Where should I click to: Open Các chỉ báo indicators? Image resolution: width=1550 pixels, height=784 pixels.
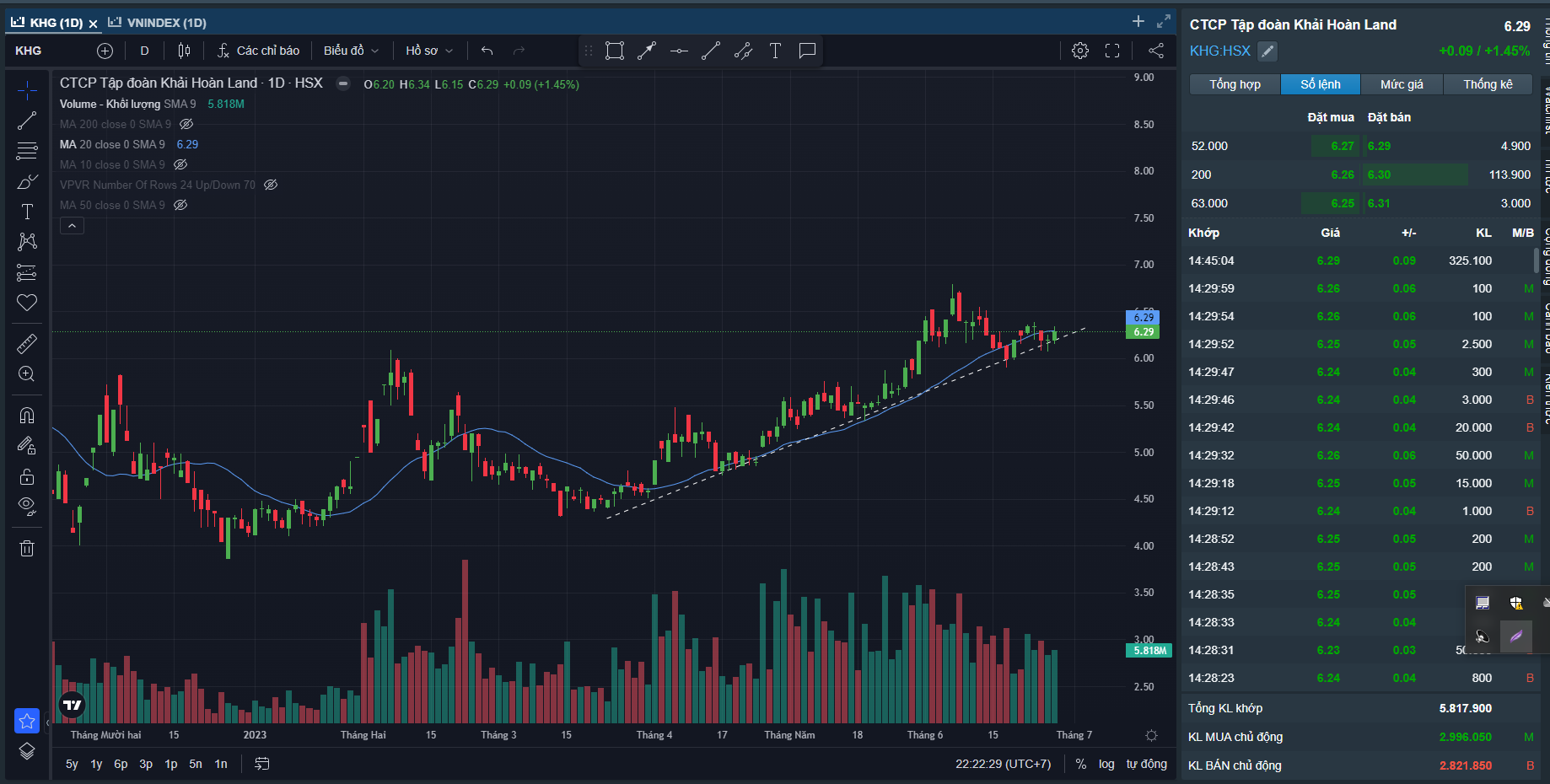[x=258, y=51]
